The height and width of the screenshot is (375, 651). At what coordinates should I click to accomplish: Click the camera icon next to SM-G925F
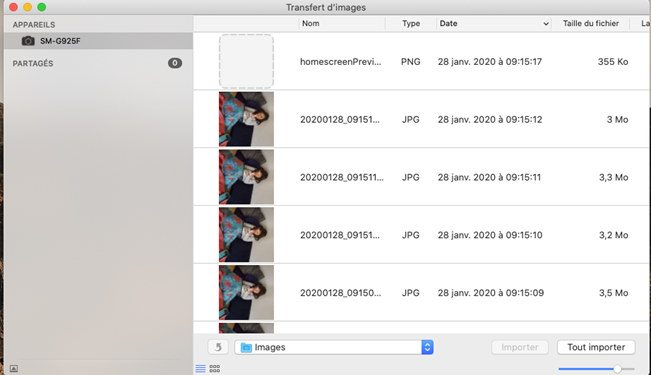point(28,41)
